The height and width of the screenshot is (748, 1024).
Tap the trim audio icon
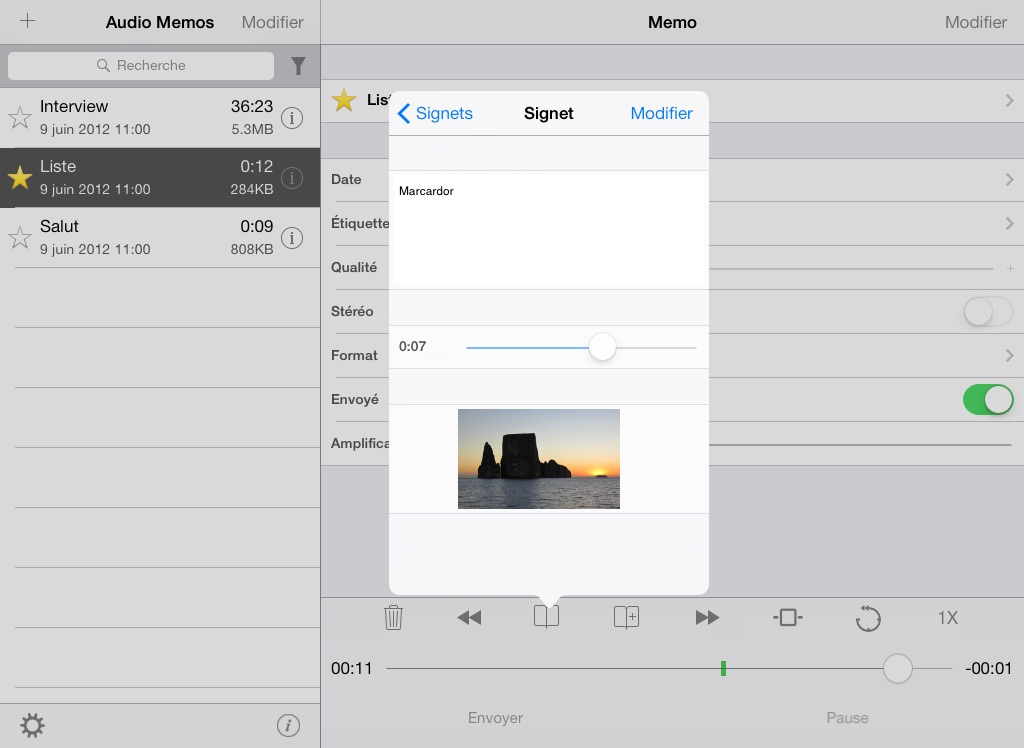pos(787,618)
